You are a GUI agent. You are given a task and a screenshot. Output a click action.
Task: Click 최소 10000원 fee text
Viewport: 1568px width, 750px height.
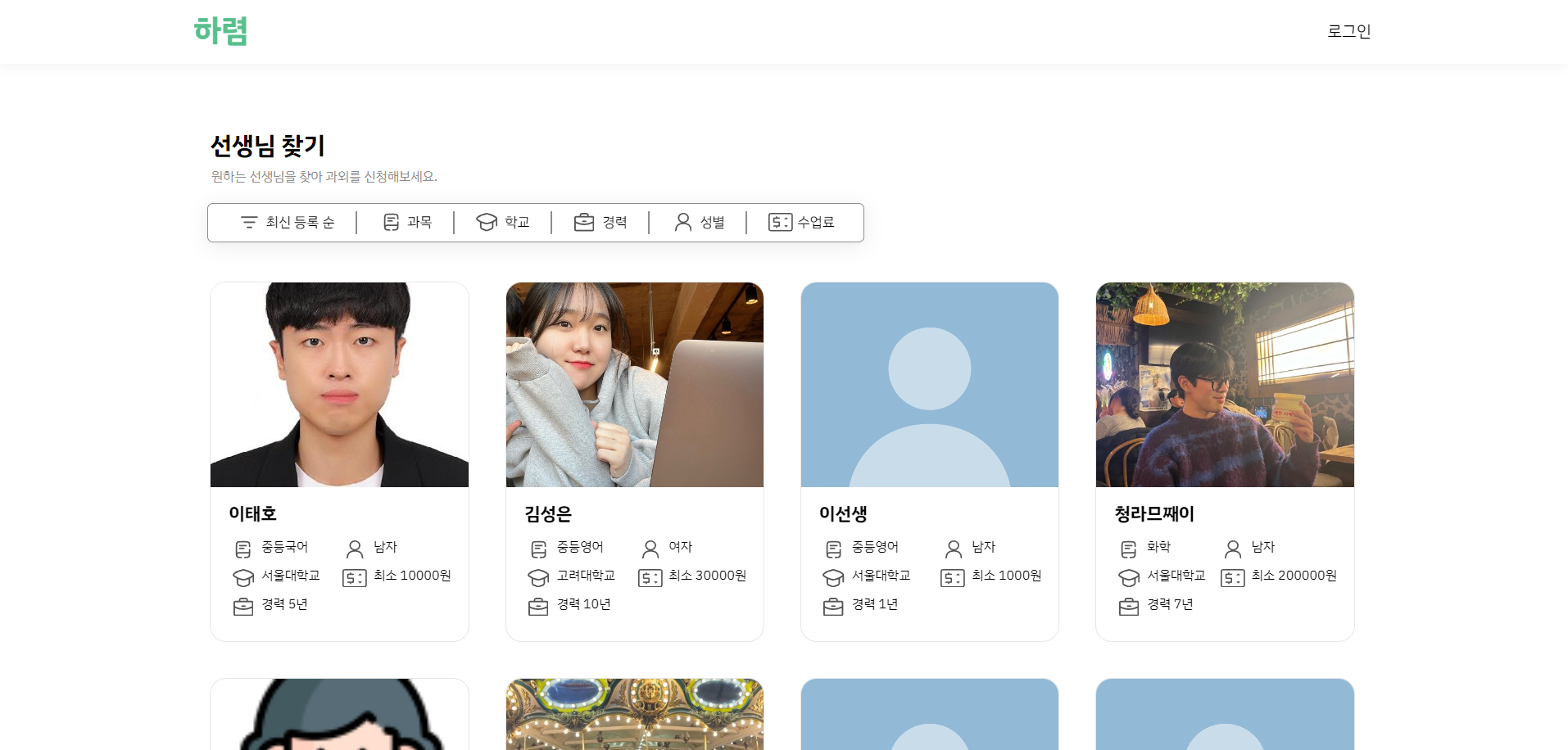tap(412, 576)
